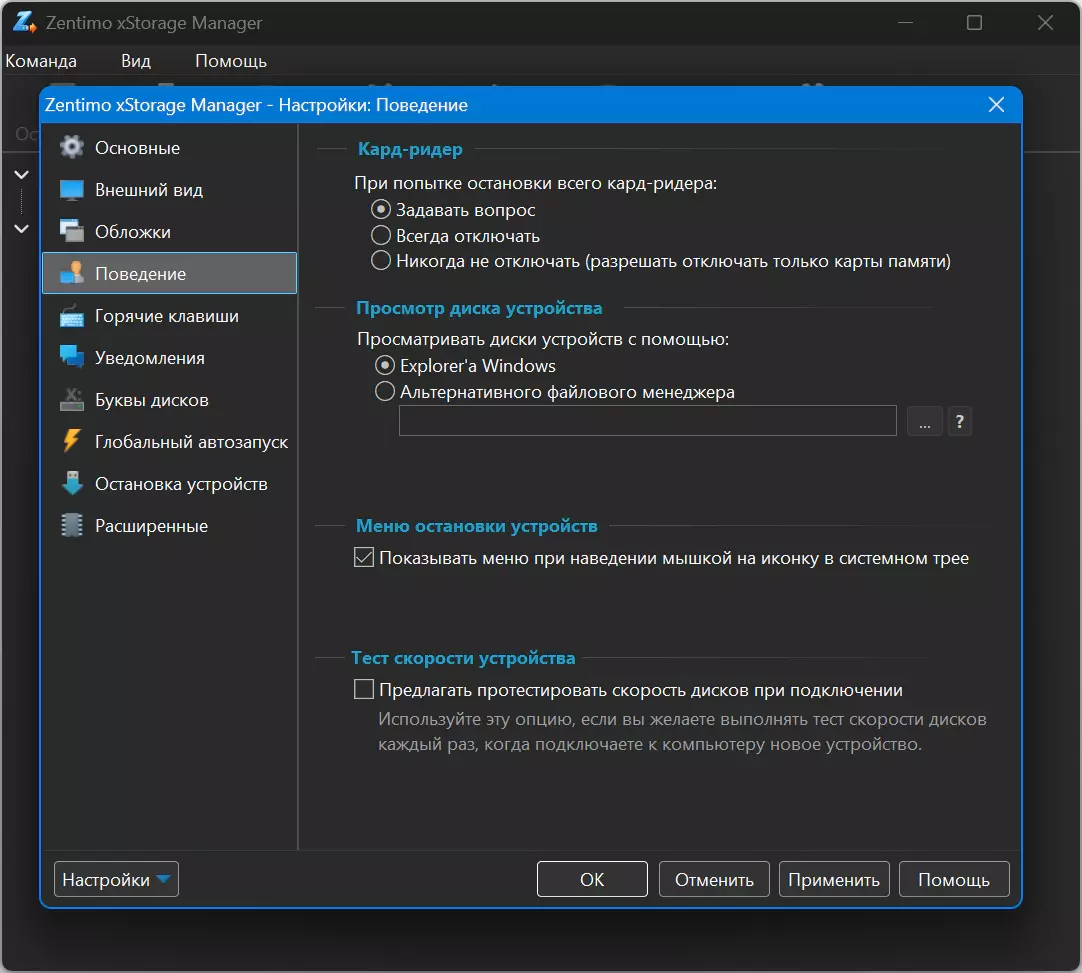This screenshot has width=1082, height=973.
Task: Open the Остановка устройств settings page
Action: pyautogui.click(x=170, y=484)
